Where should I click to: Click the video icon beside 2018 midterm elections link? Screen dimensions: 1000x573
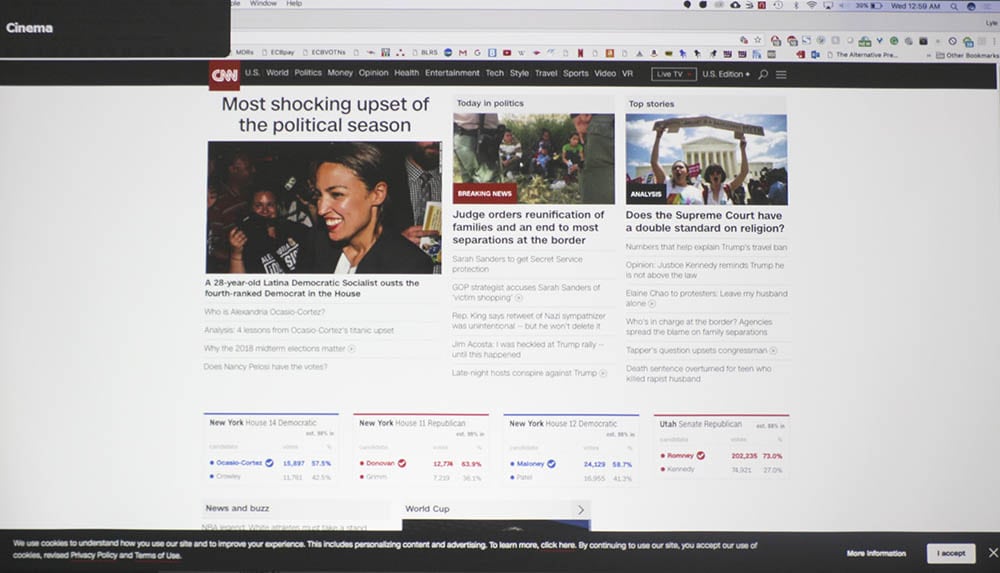coord(351,349)
